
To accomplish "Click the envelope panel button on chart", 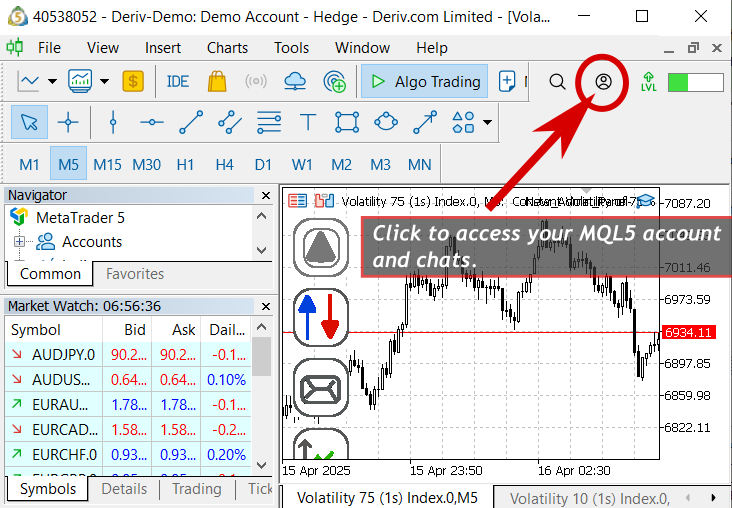I will point(321,388).
